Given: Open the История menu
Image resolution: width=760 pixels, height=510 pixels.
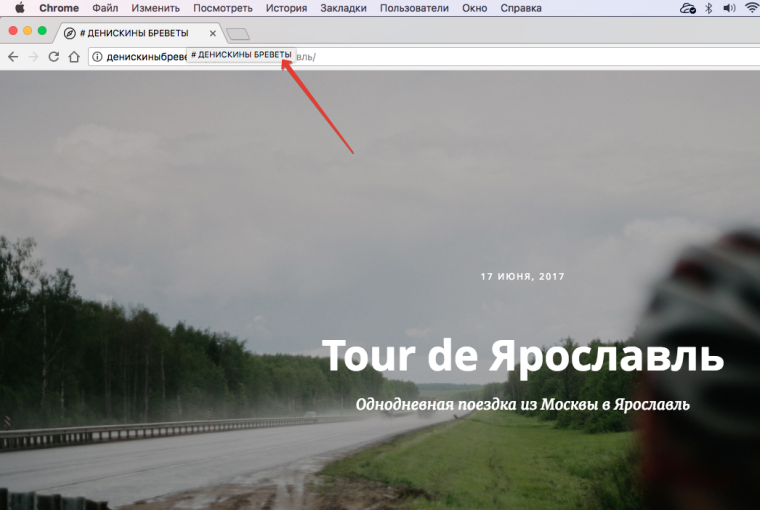Looking at the screenshot, I should pos(286,8).
